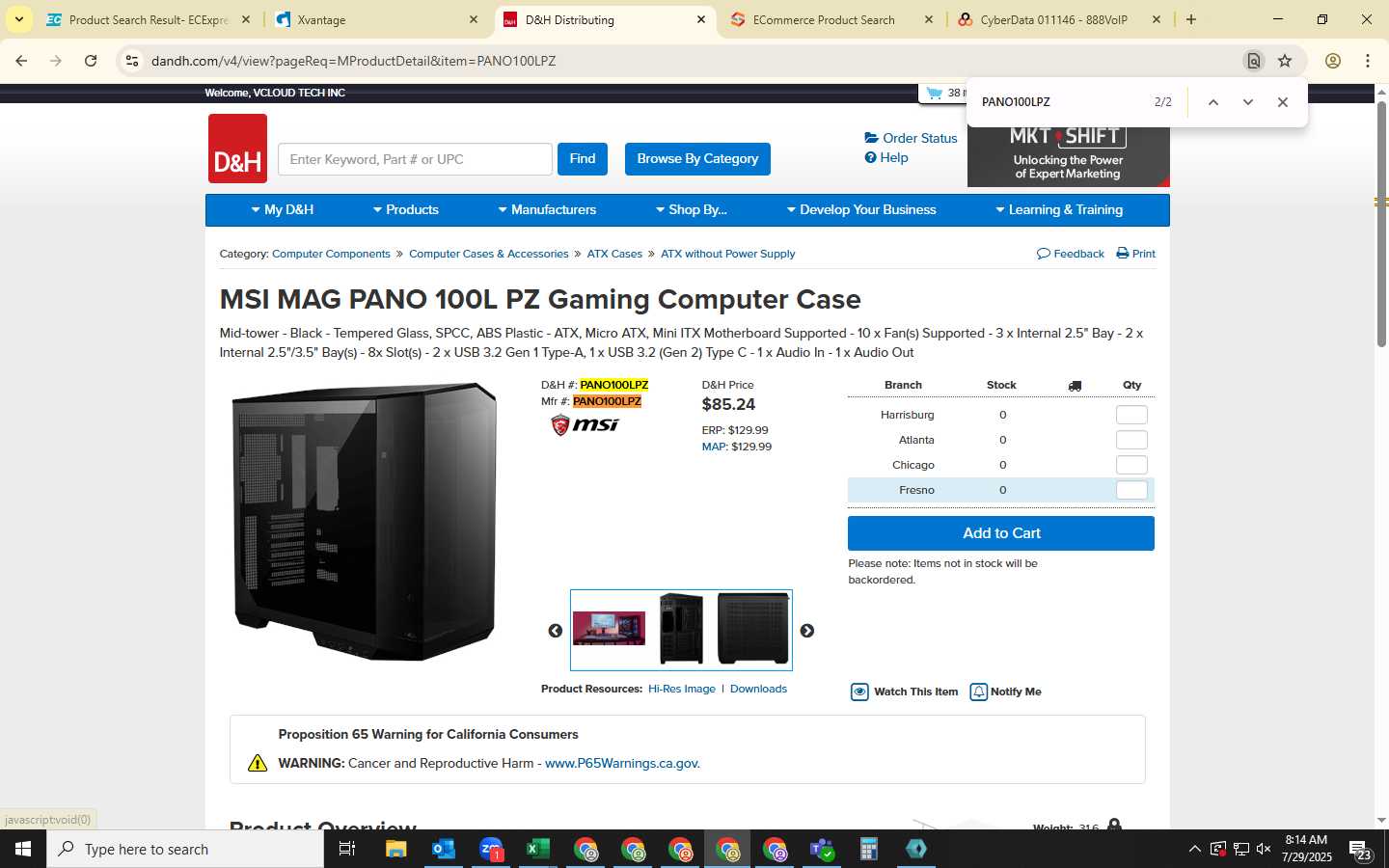
Task: Expand the Shop By... menu
Action: coord(692,209)
